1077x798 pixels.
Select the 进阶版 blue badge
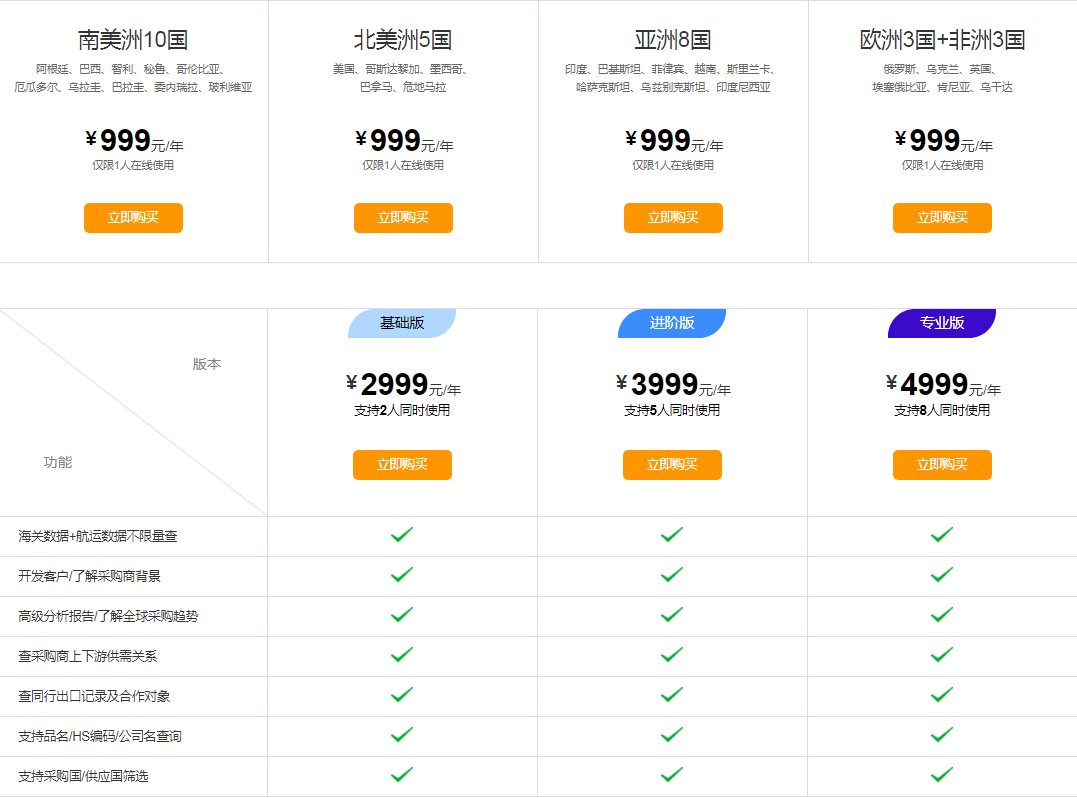[x=672, y=323]
